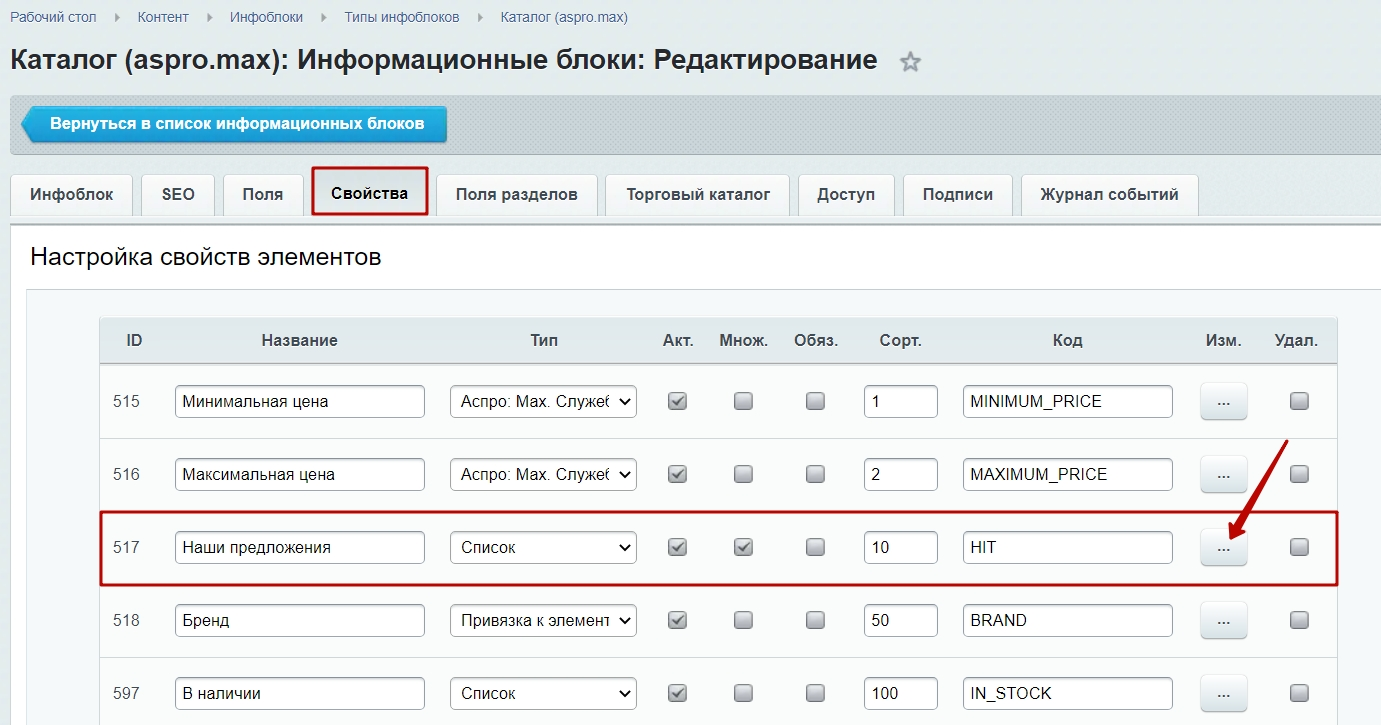The width and height of the screenshot is (1381, 725).
Task: Open edit dialog for HIT property
Action: 1223,548
